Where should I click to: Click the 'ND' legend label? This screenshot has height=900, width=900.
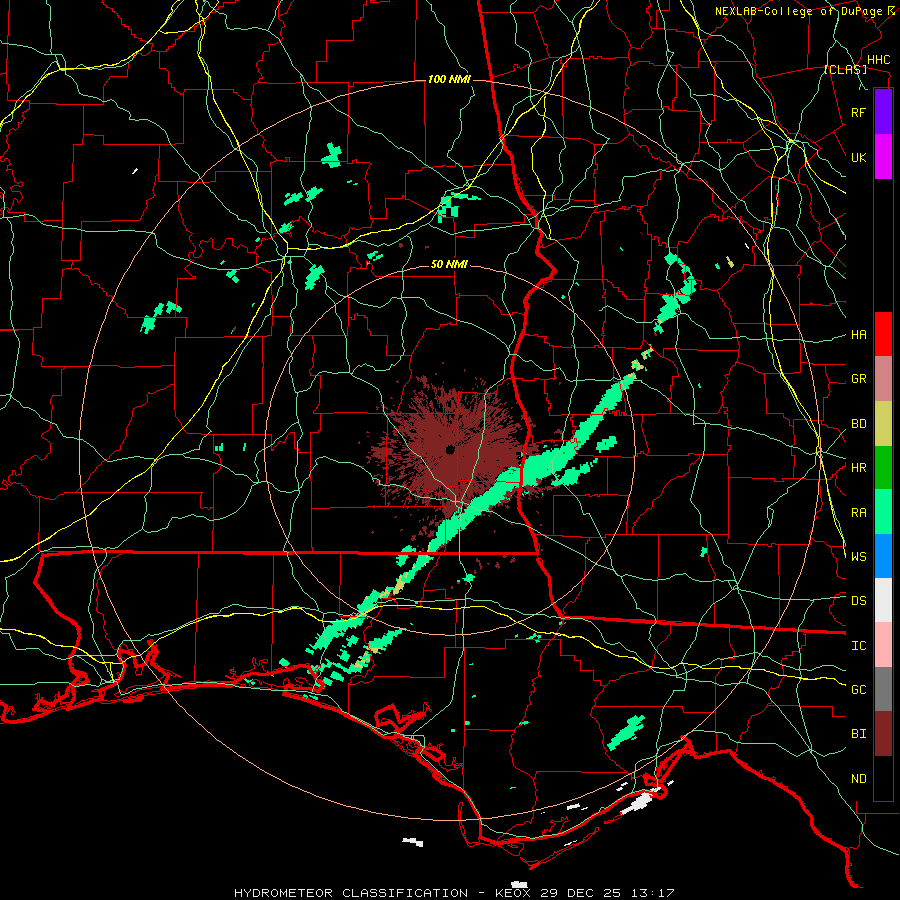858,779
